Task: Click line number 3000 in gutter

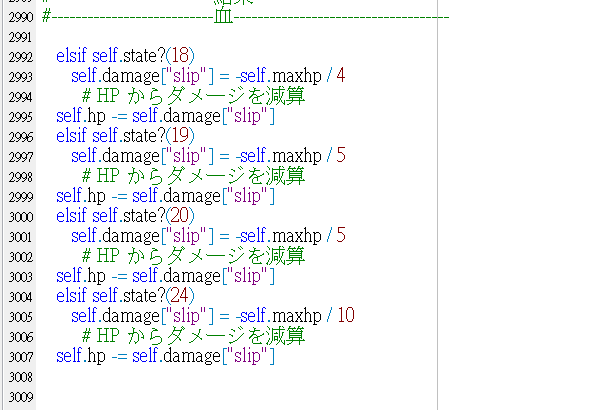Action: pos(21,217)
